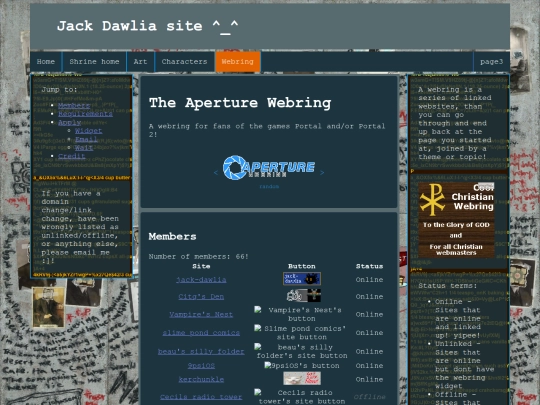Viewport: 540px width, 405px height.
Task: Click the Jack Dawlia site title
Action: [148, 26]
